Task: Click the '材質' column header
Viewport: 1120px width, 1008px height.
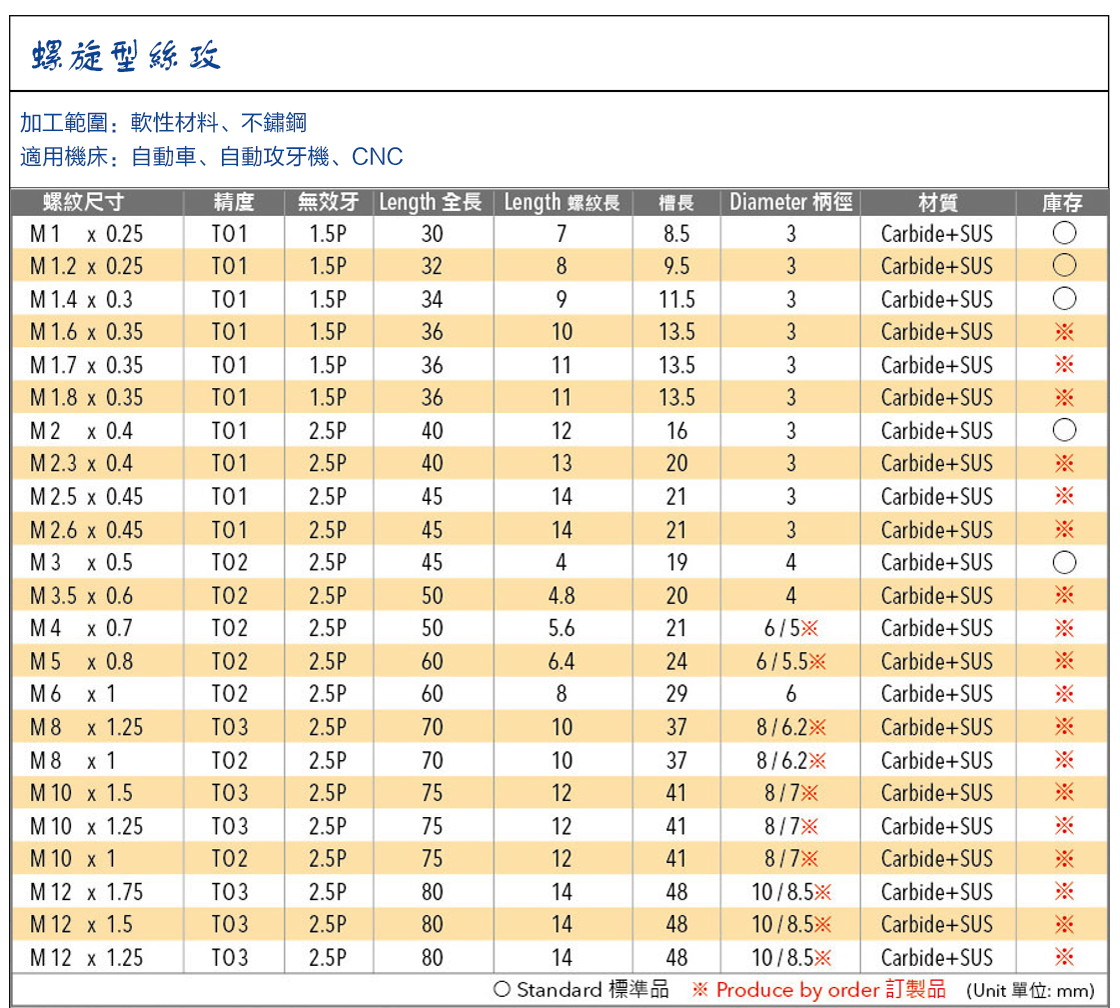Action: [938, 203]
